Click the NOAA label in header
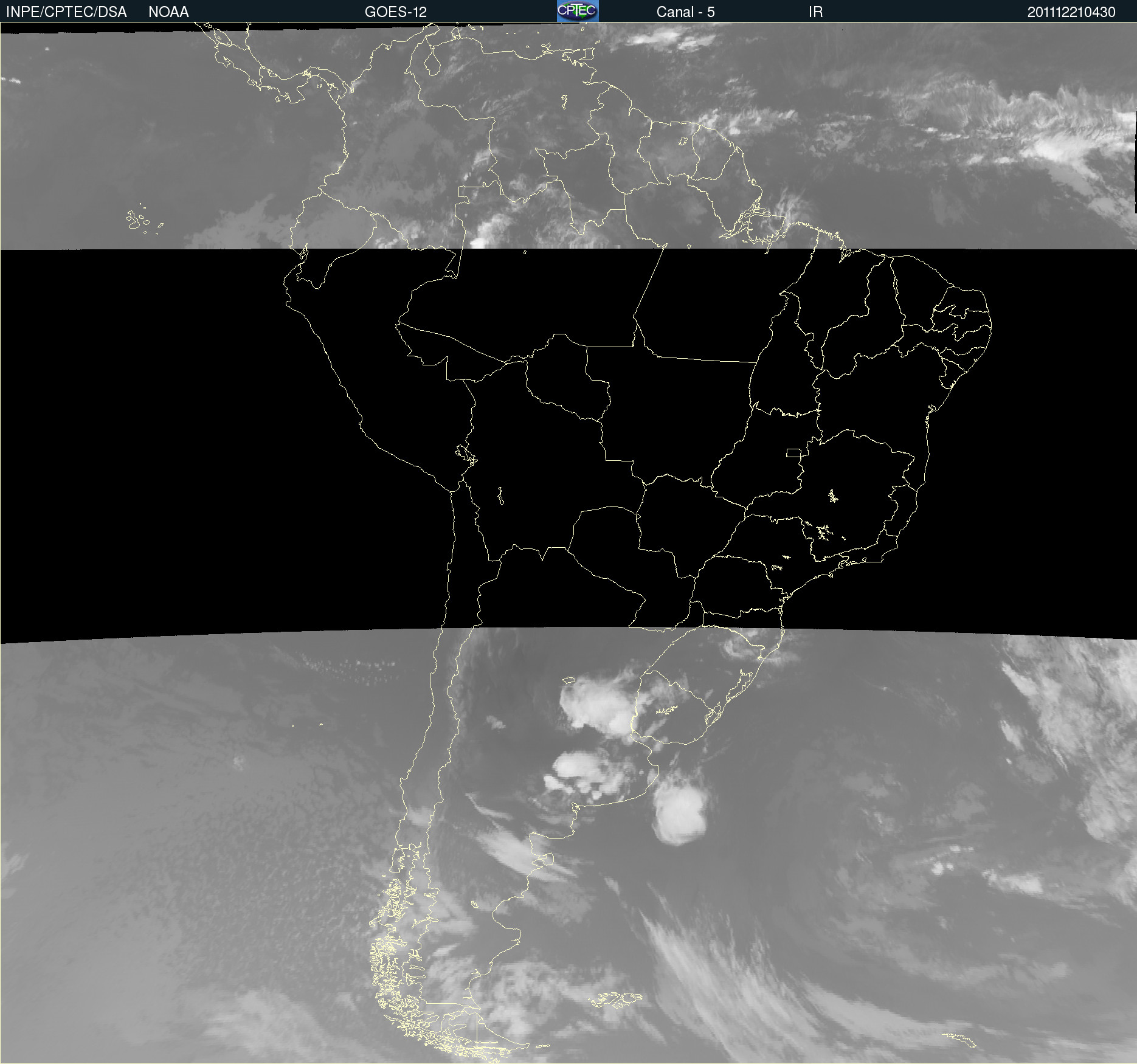 (x=168, y=12)
